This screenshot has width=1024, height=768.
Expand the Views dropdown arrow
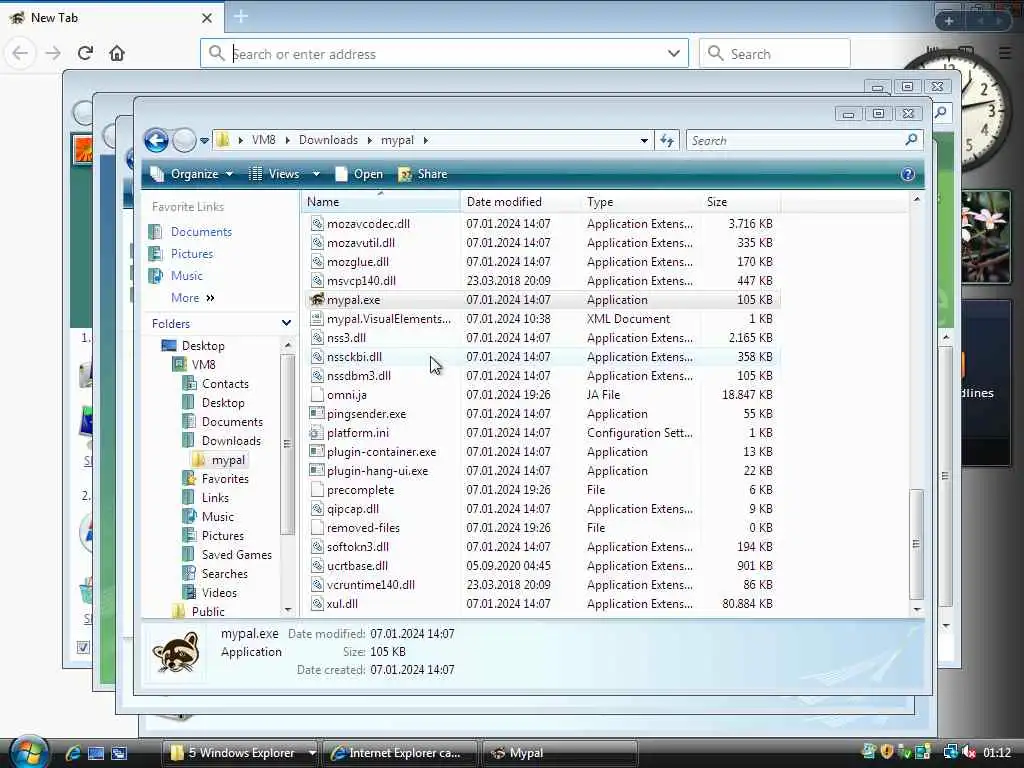[x=316, y=174]
